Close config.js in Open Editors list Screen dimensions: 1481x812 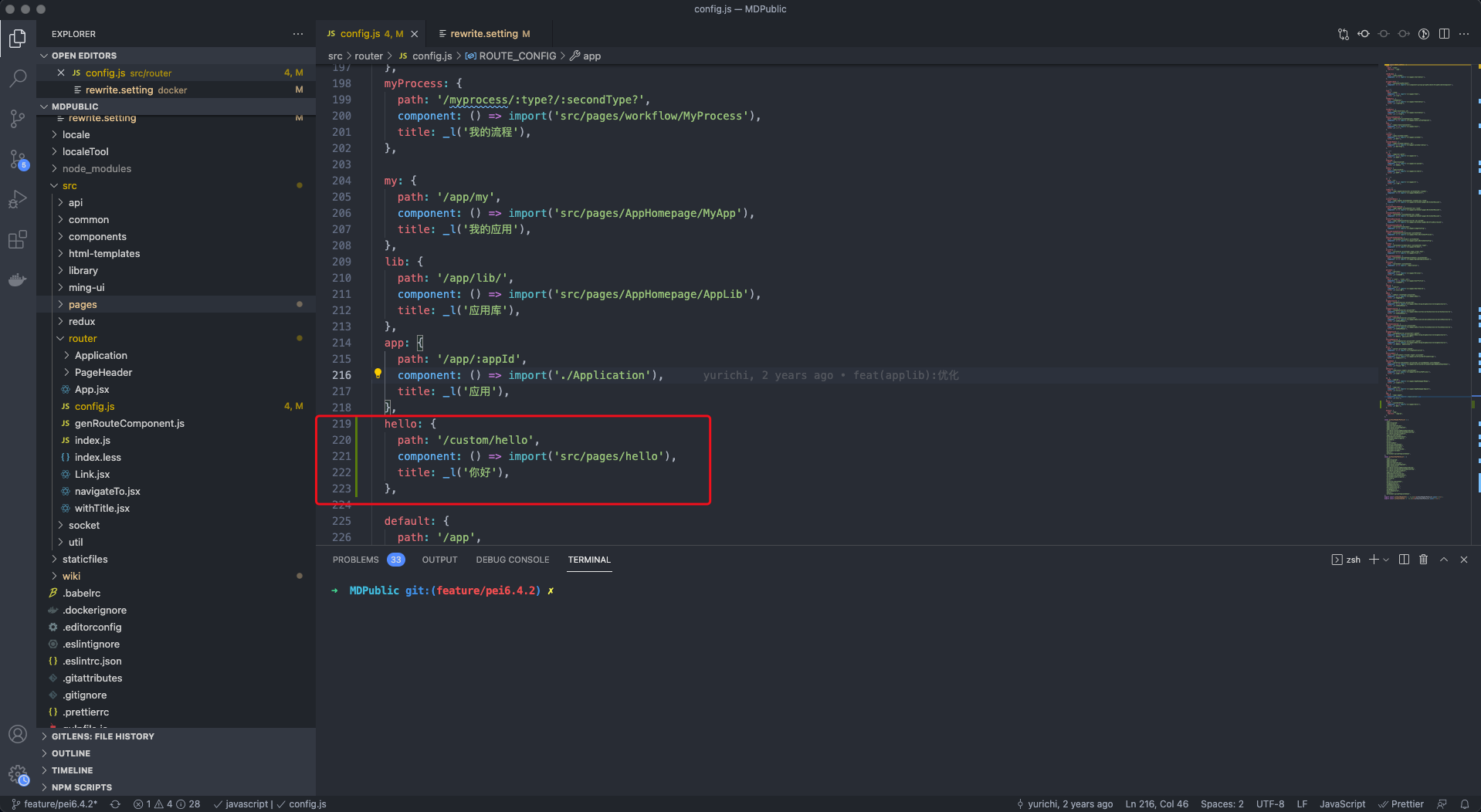[x=61, y=73]
